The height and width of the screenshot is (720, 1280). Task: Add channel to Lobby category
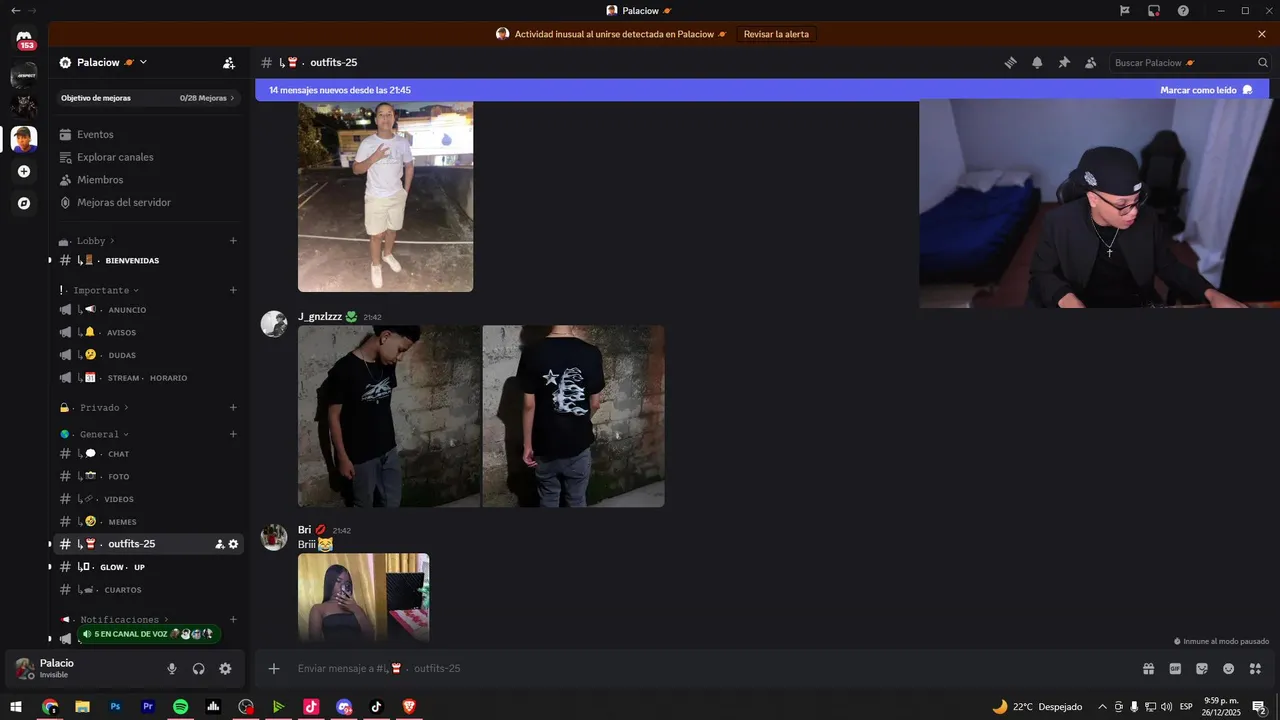(x=233, y=241)
